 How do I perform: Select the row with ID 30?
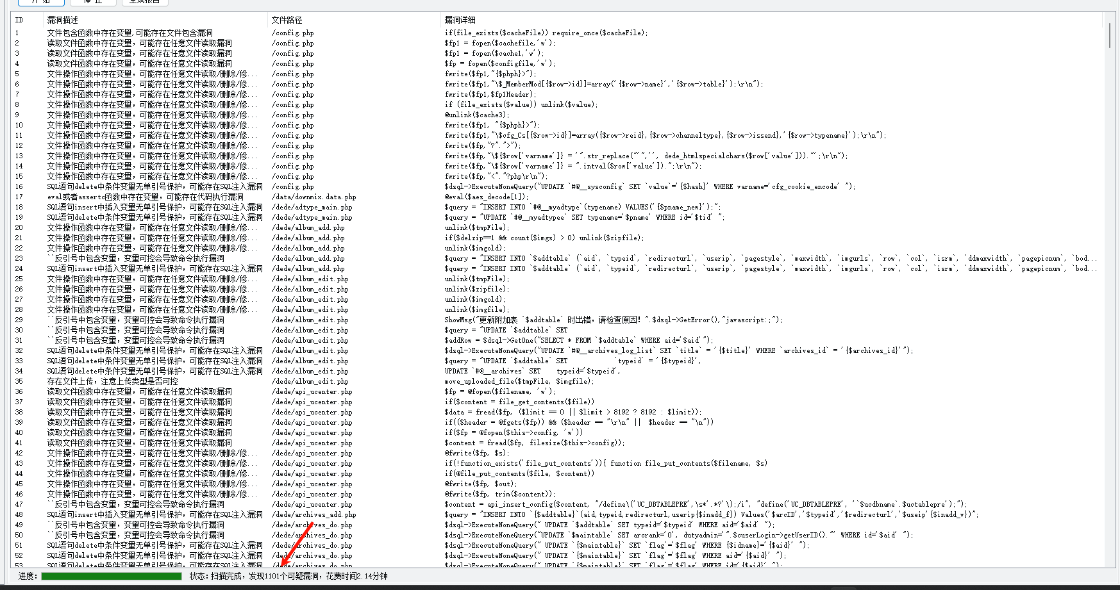coord(557,330)
